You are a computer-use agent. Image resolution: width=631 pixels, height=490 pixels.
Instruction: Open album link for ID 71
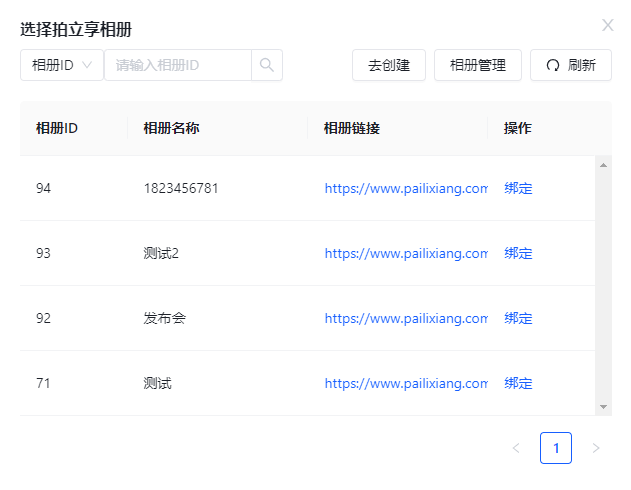(406, 383)
